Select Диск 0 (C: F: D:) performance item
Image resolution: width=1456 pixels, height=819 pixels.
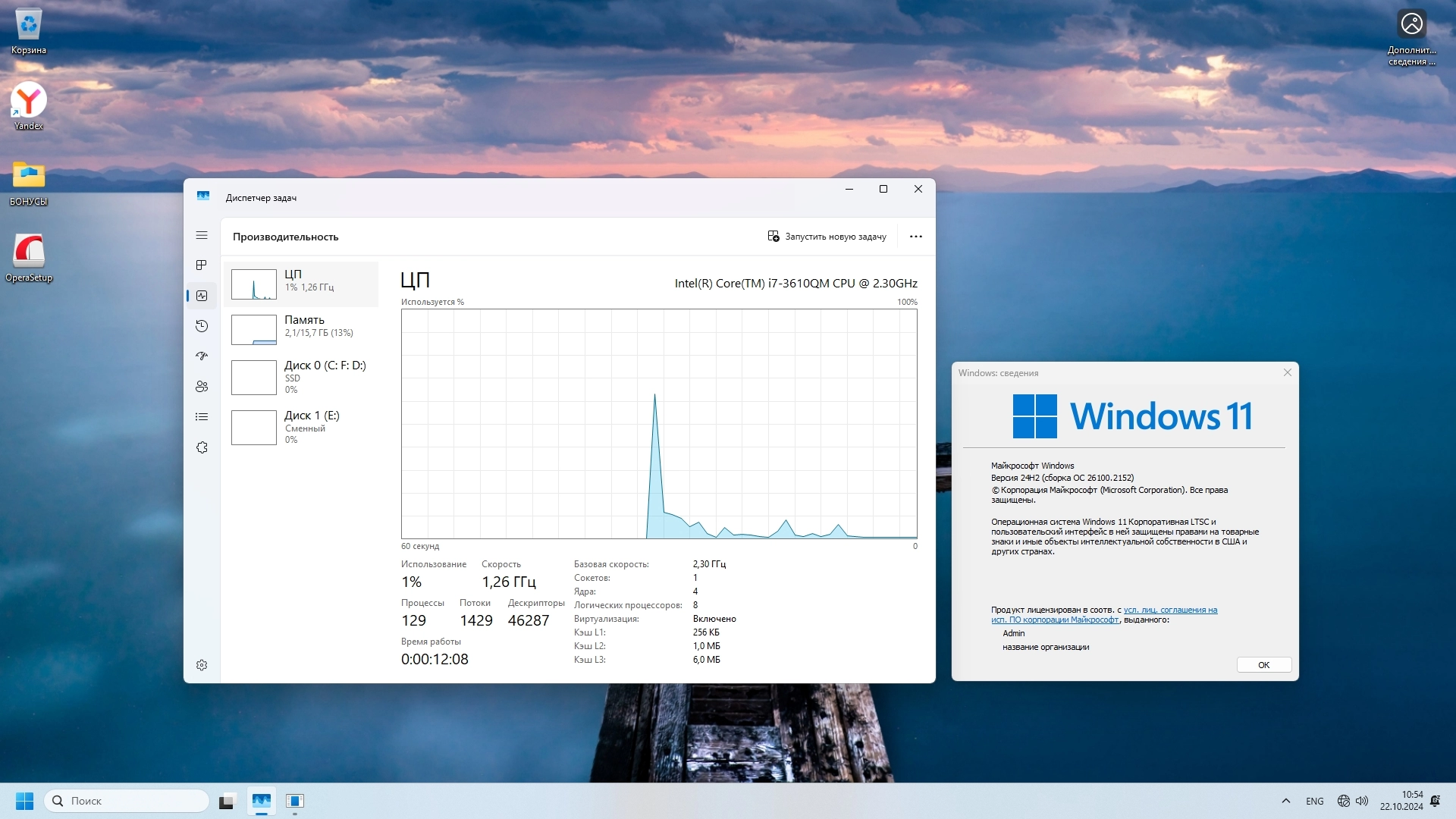click(x=302, y=377)
